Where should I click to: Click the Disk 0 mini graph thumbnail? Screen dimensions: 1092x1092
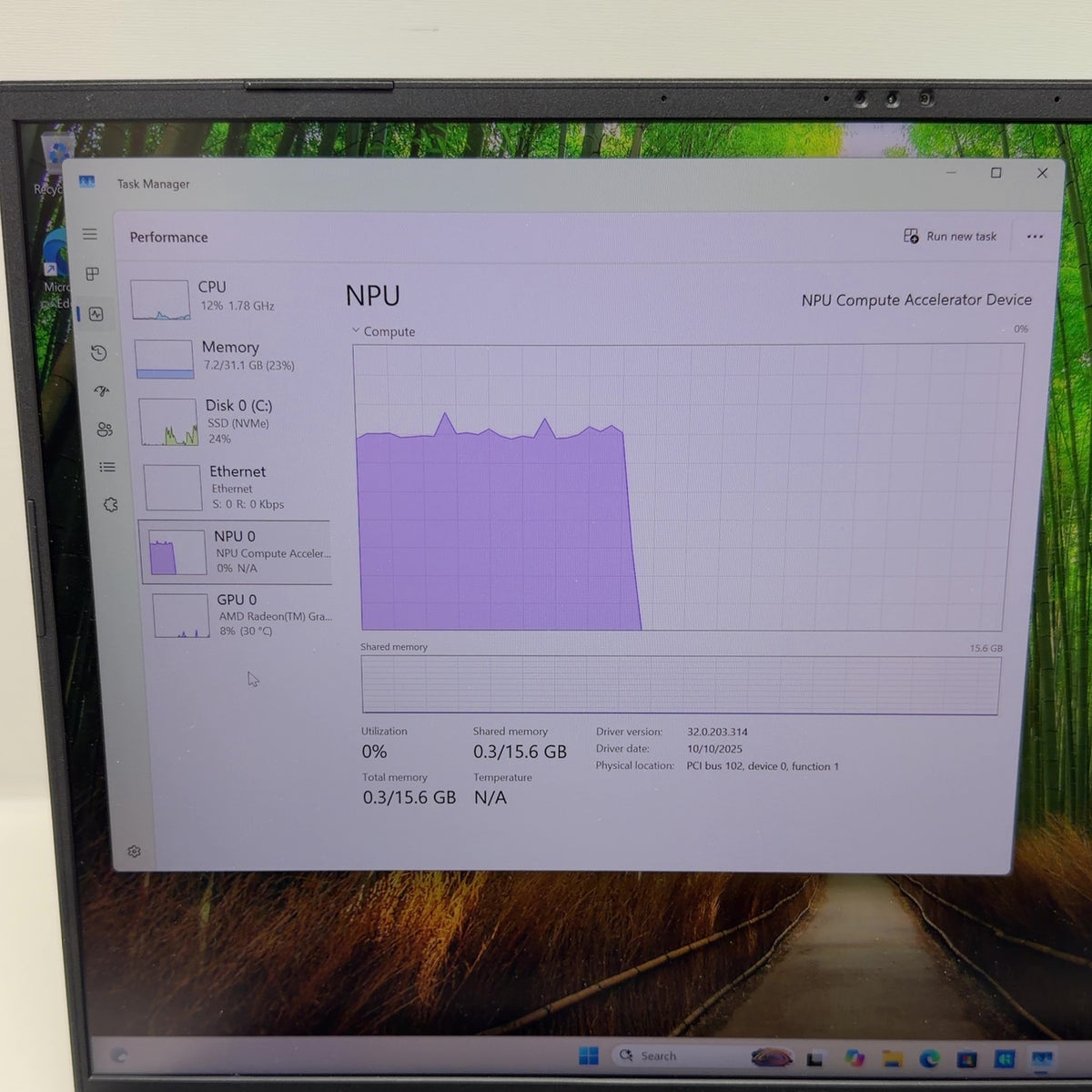click(x=168, y=422)
